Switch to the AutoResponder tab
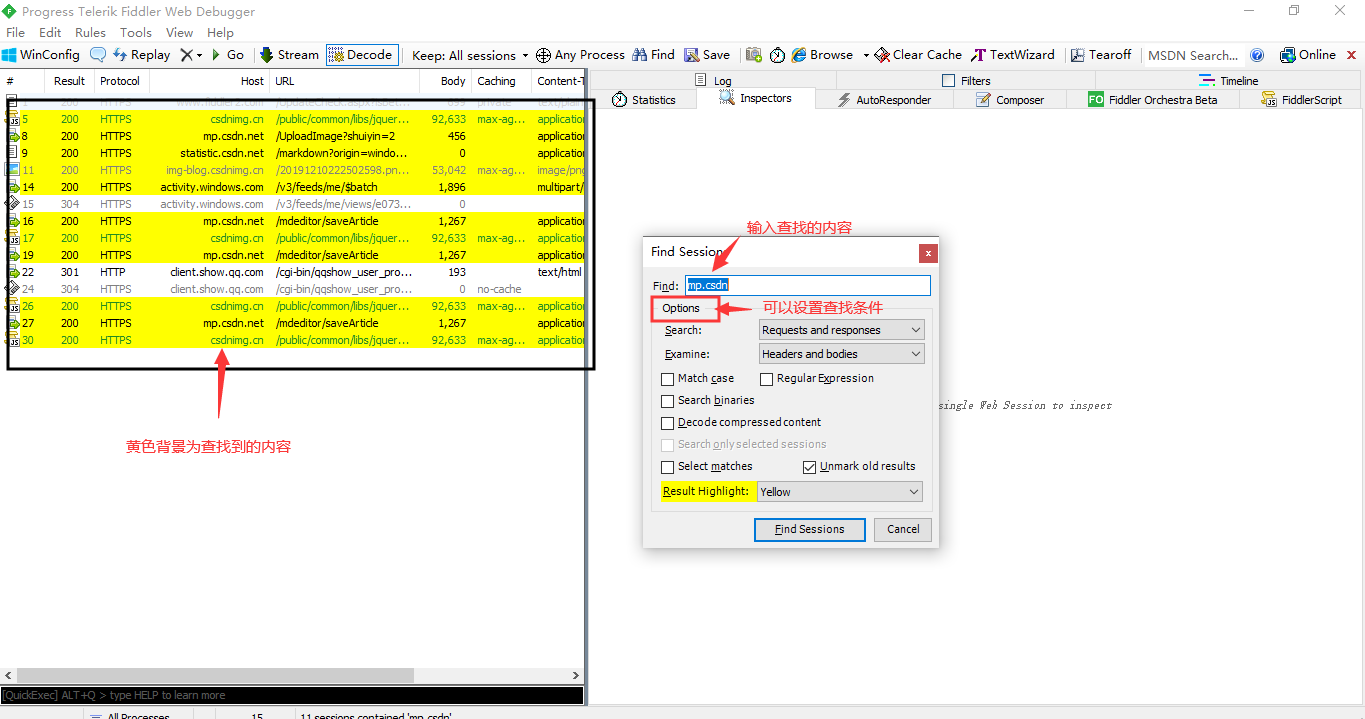The width and height of the screenshot is (1365, 719). click(884, 100)
